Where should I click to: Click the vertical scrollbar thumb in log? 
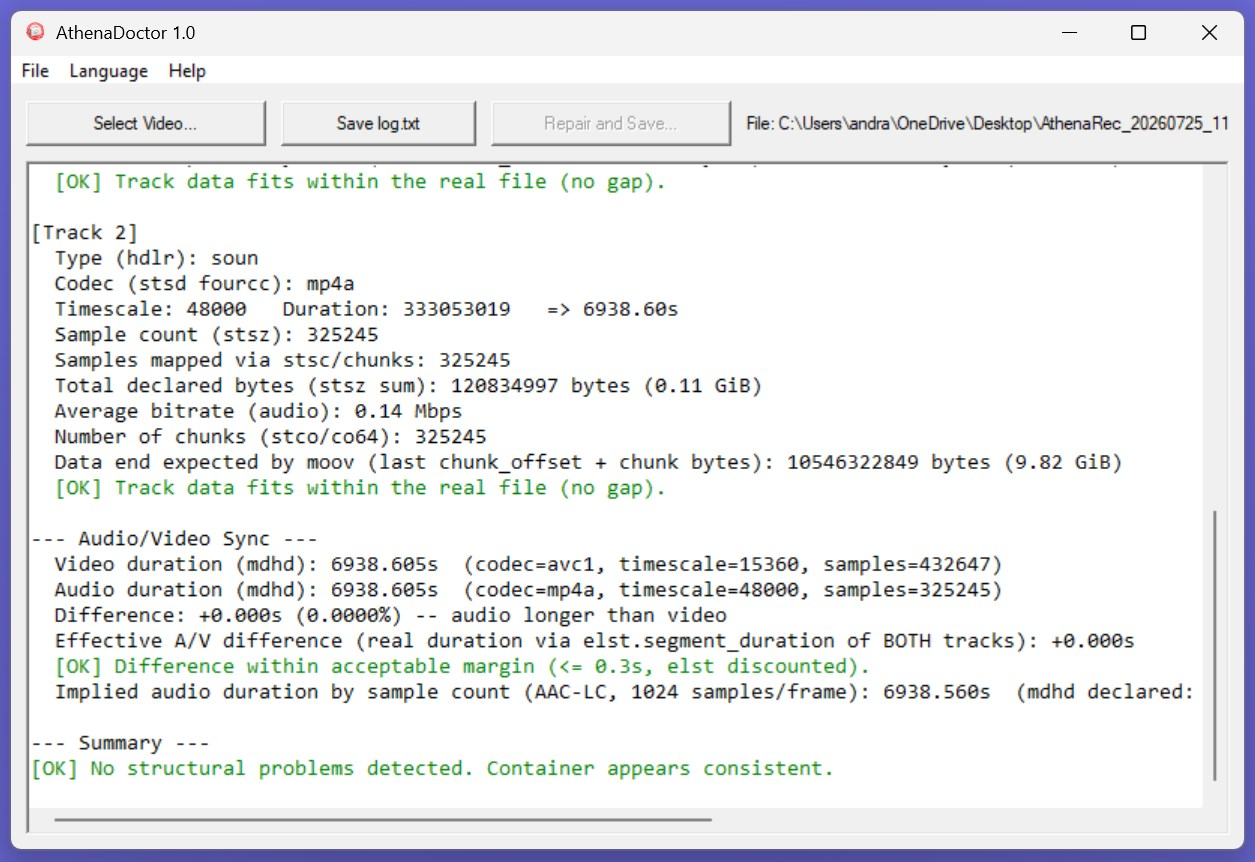click(1216, 645)
